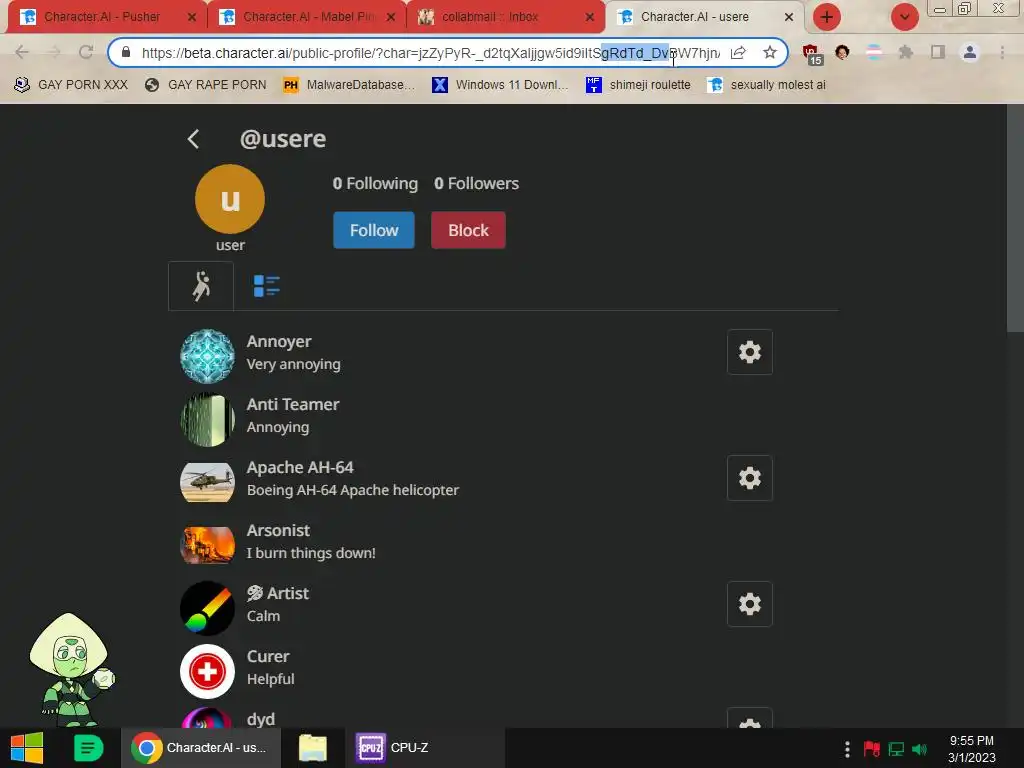Follow the user usere
Screen dimensions: 1024x768
tap(374, 230)
